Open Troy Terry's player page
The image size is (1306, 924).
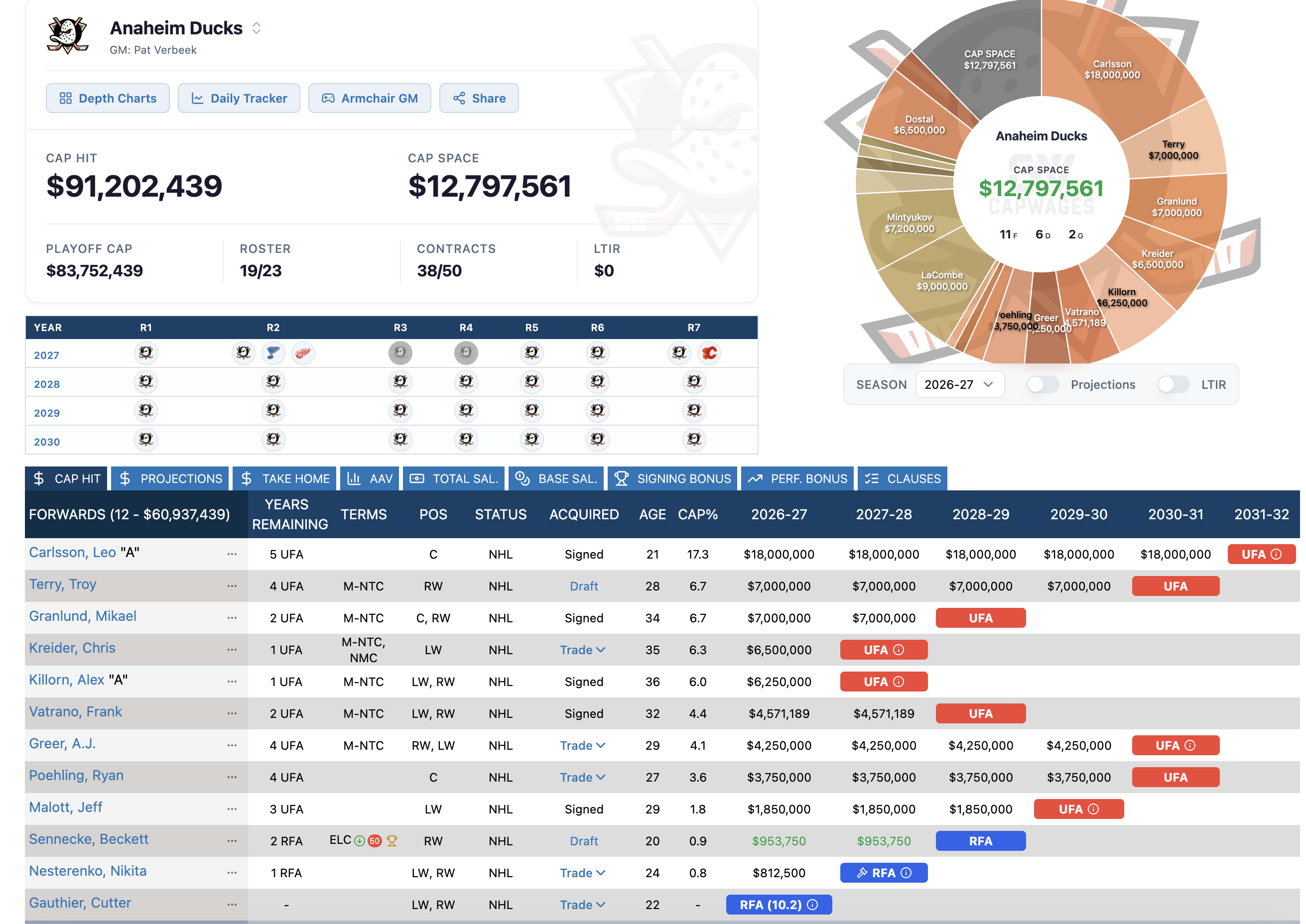(x=63, y=584)
